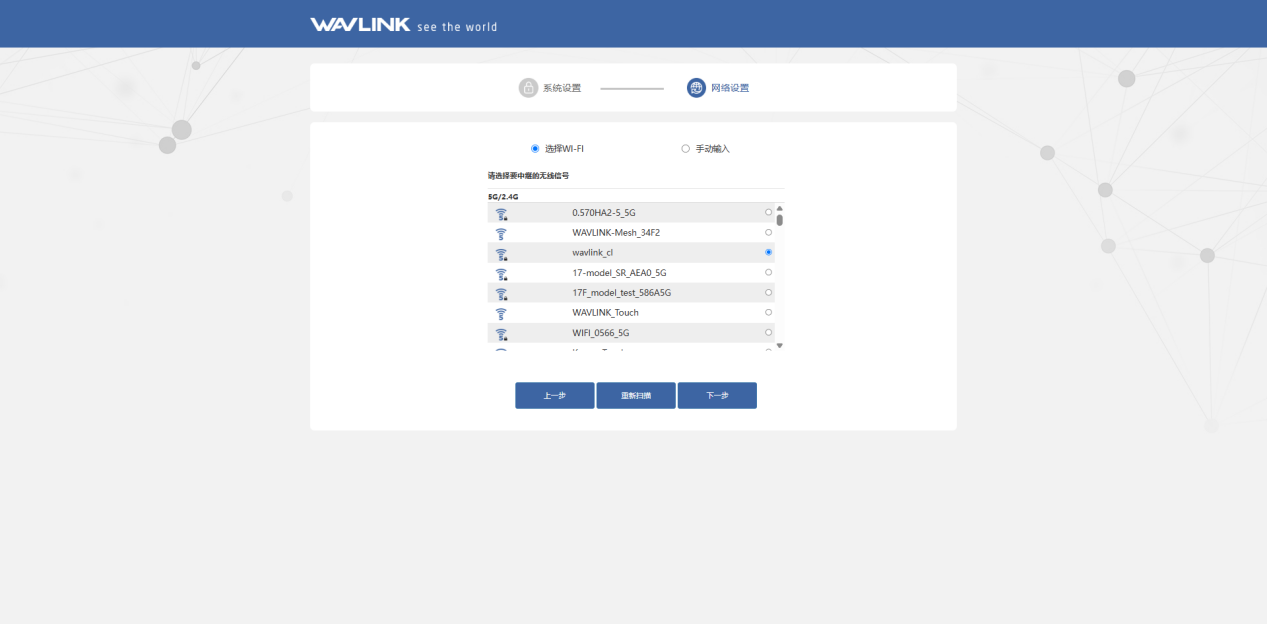The height and width of the screenshot is (624, 1267).
Task: Click Wi-Fi signal icon beside WAVLINK_Touch
Action: point(501,313)
